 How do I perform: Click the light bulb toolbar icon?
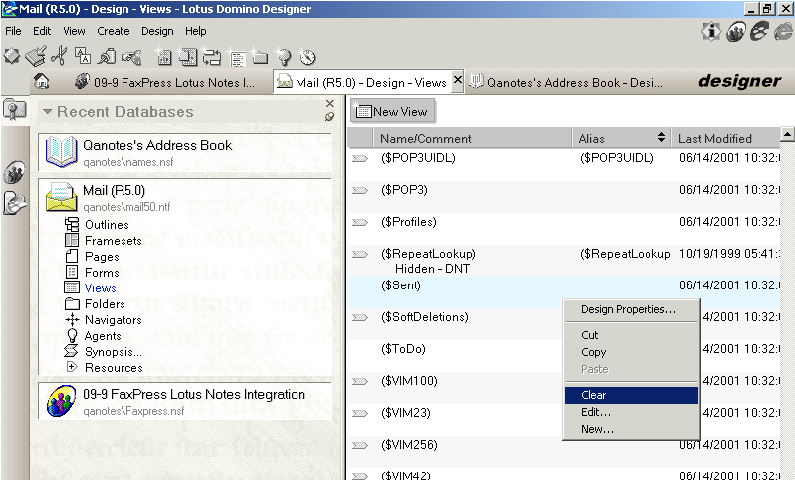(284, 57)
